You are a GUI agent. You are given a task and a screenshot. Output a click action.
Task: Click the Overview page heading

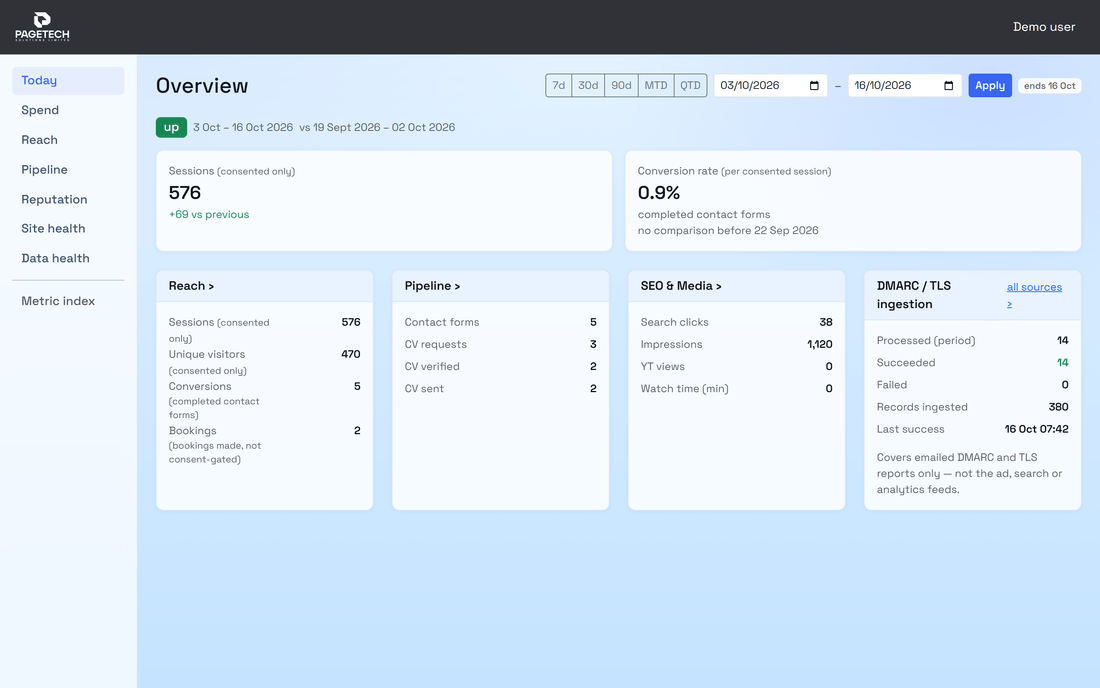click(x=202, y=86)
